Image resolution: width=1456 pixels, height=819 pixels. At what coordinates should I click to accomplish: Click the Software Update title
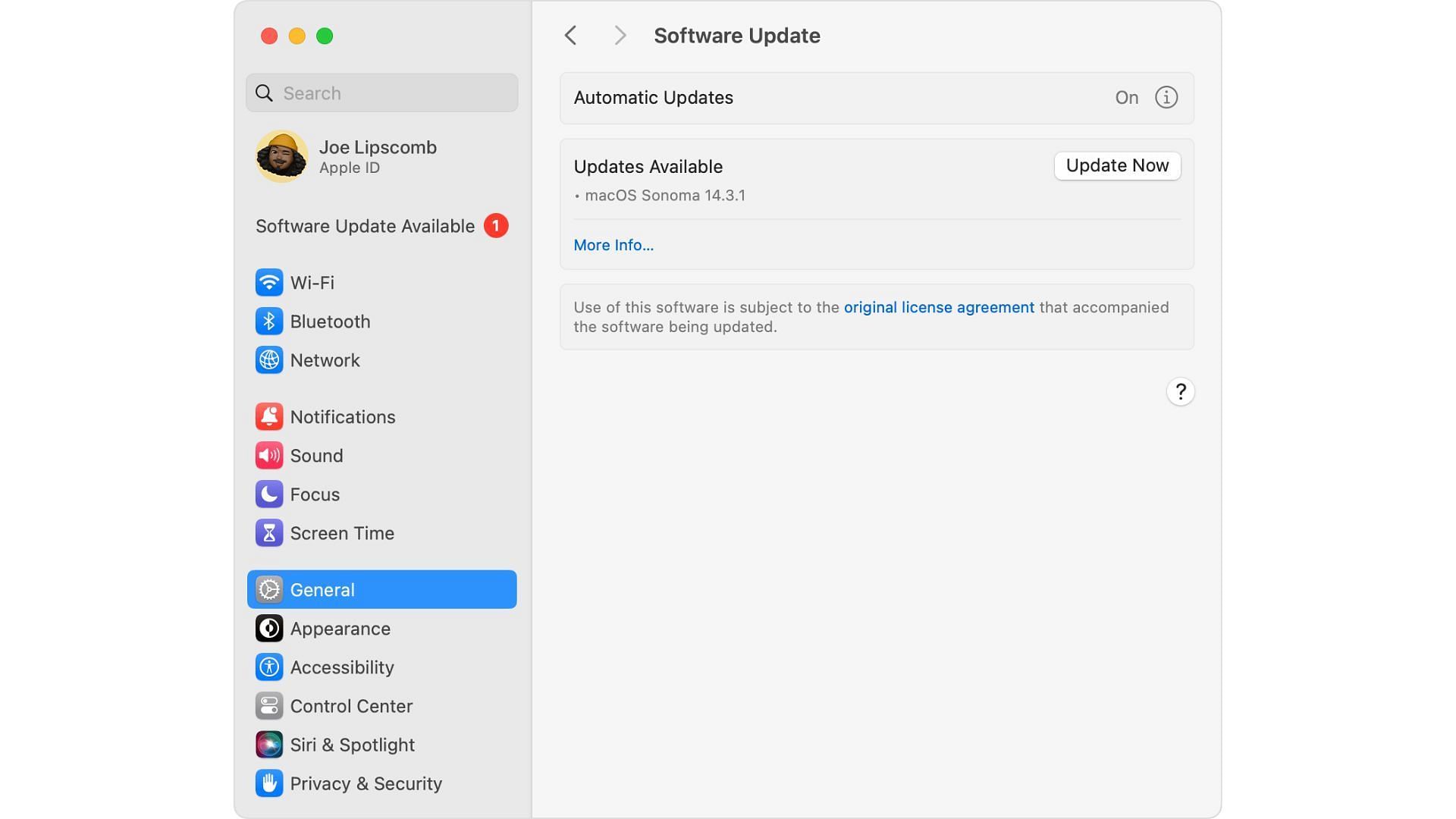pos(736,36)
